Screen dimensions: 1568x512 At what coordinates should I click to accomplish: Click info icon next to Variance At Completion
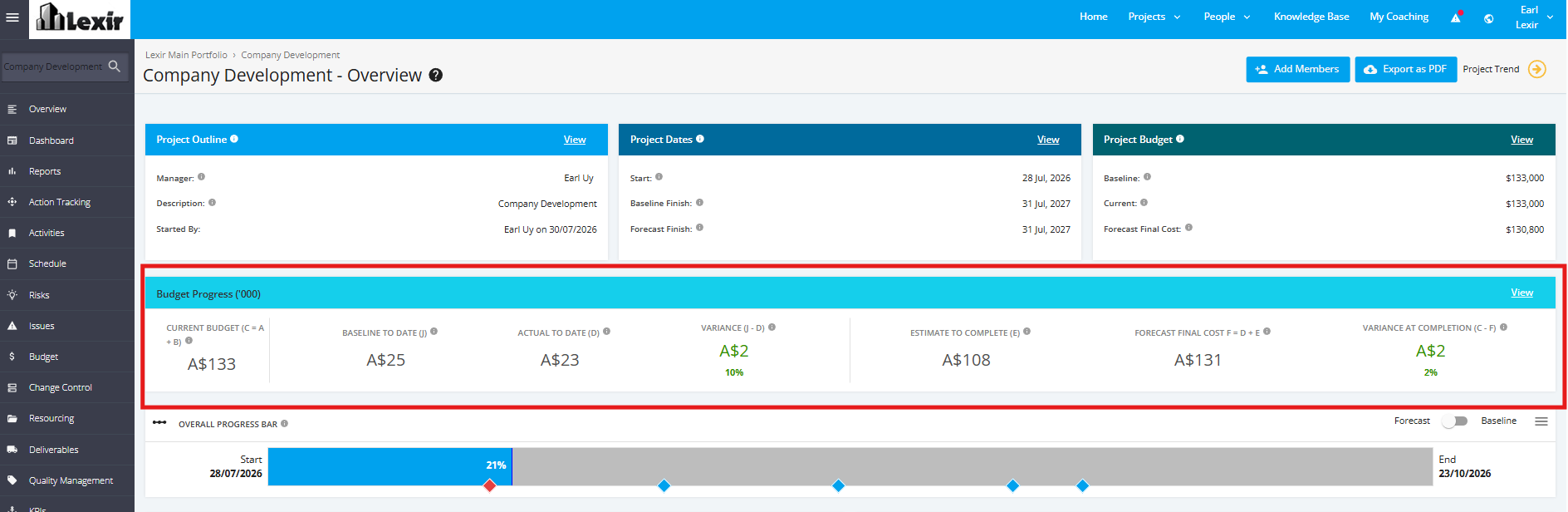coord(1503,327)
